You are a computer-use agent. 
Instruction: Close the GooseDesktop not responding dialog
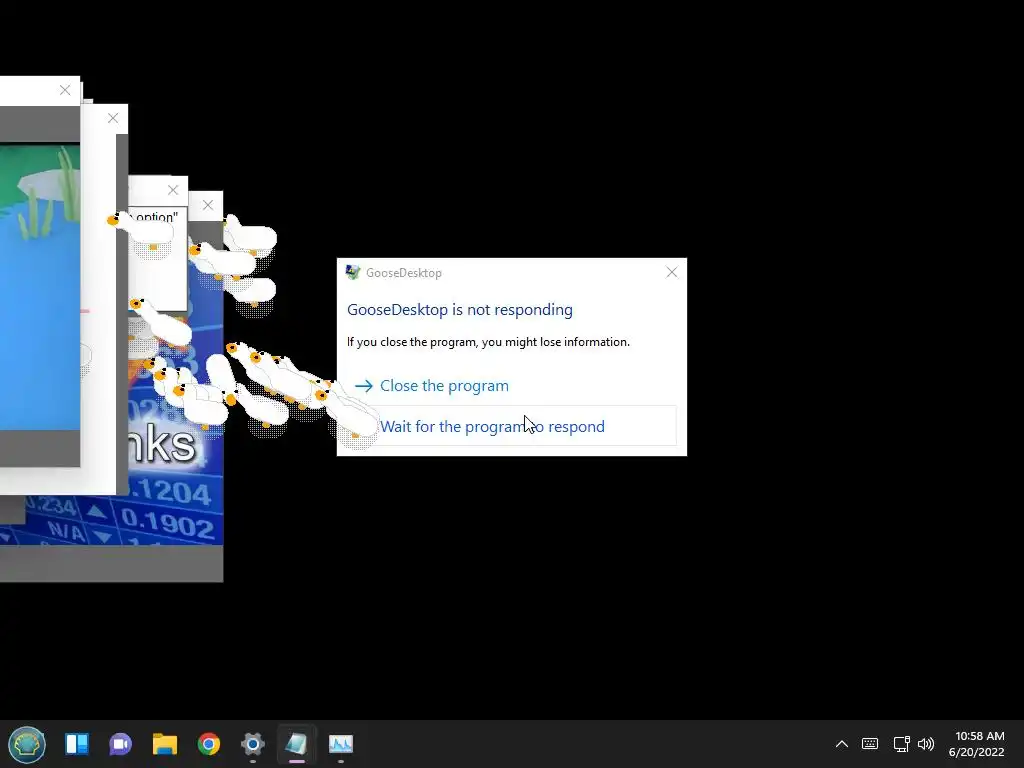point(671,272)
